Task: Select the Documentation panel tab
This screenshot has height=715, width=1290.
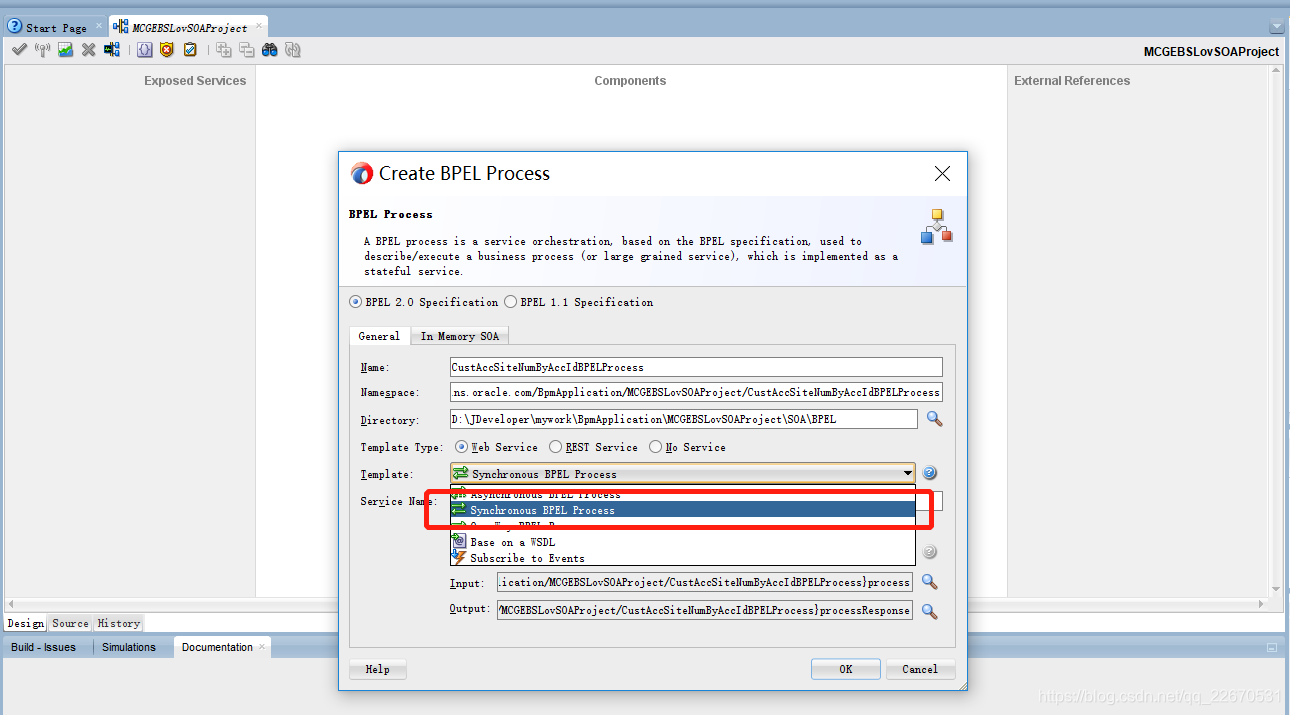Action: [x=217, y=647]
